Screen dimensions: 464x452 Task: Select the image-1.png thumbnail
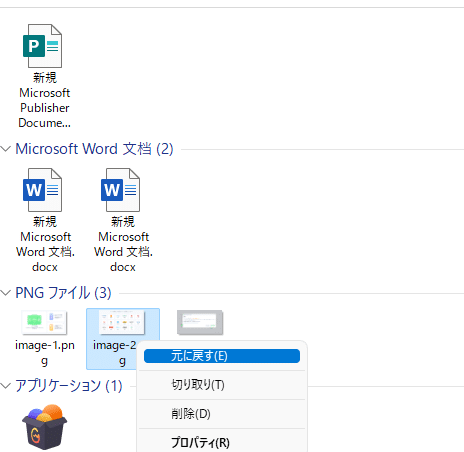click(x=44, y=323)
